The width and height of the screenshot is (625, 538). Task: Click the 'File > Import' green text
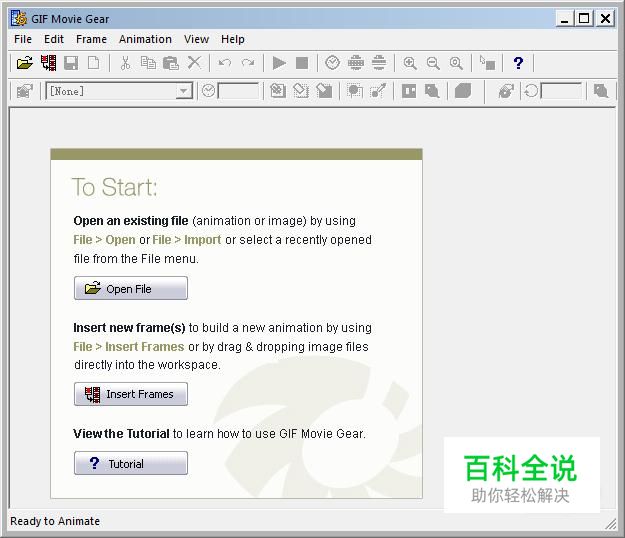pos(187,240)
